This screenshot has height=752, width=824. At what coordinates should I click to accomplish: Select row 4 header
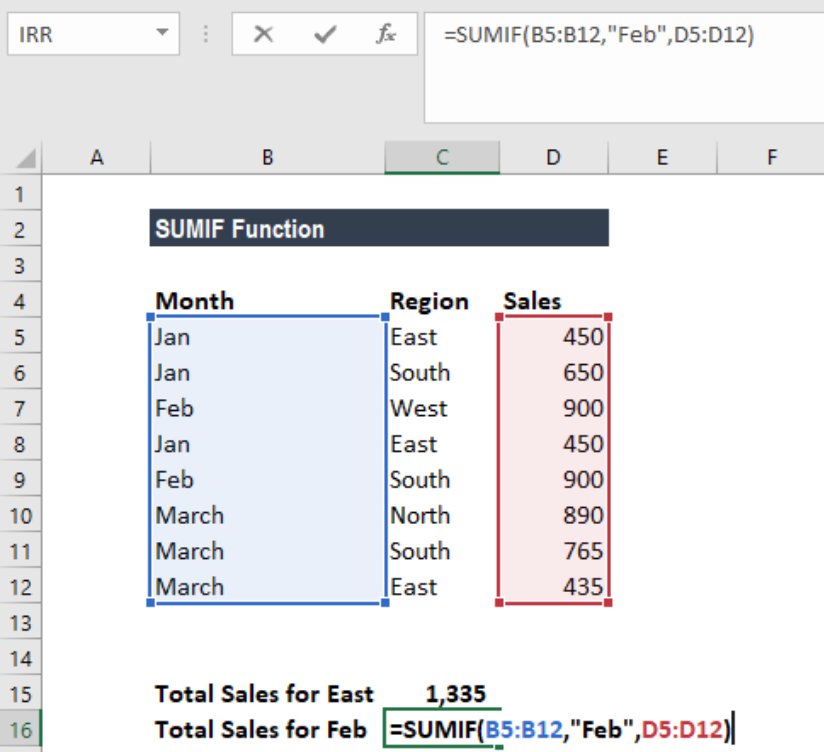[x=20, y=301]
